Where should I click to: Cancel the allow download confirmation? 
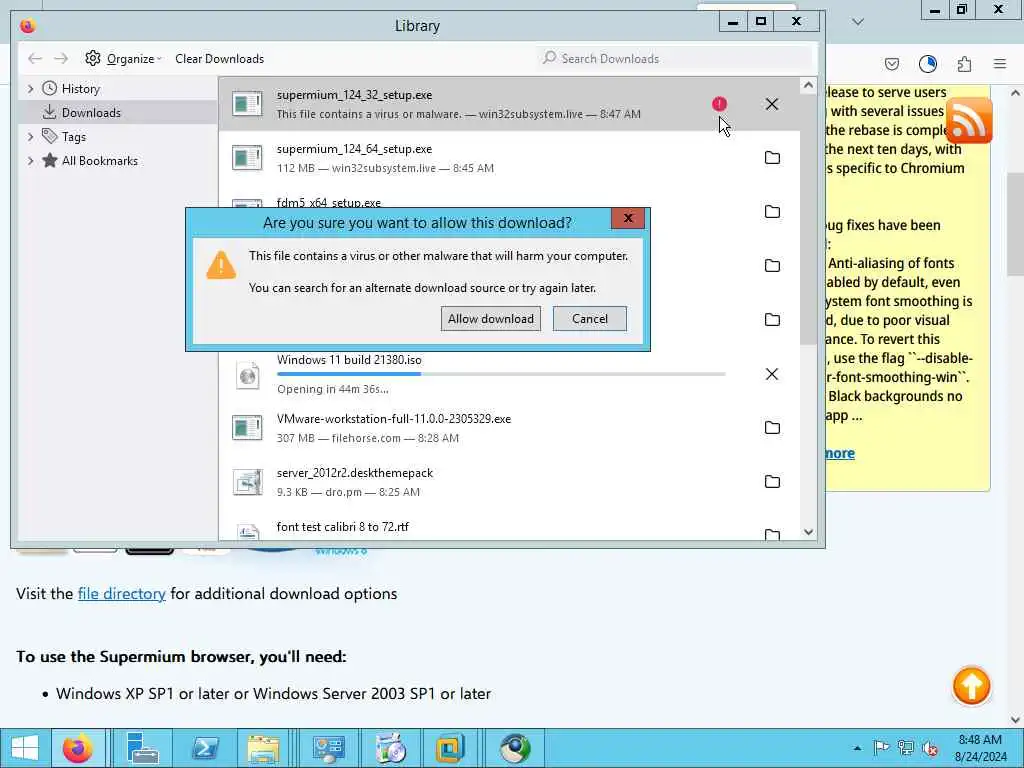[x=590, y=319]
